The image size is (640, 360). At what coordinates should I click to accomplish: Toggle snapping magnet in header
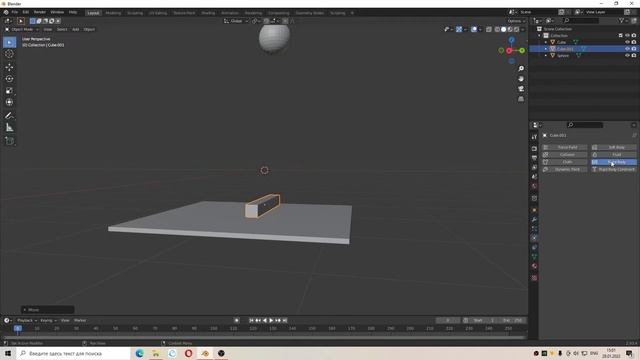(267, 21)
